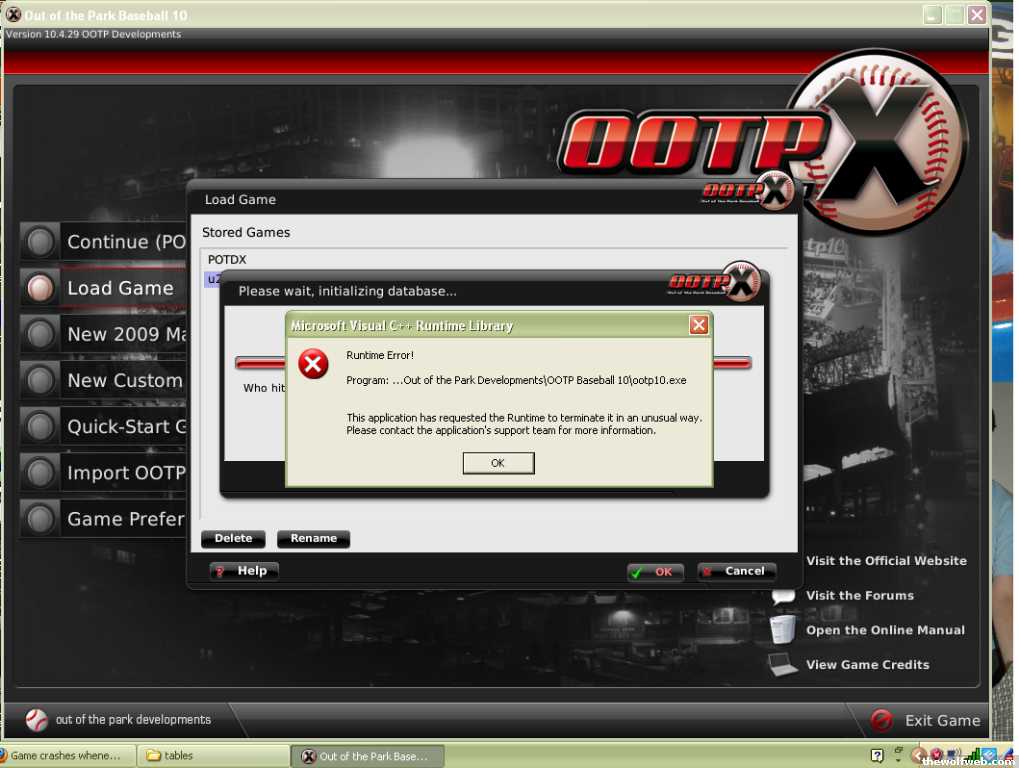Confirm Load Game with green check OK
The height and width of the screenshot is (768, 1019).
point(655,572)
